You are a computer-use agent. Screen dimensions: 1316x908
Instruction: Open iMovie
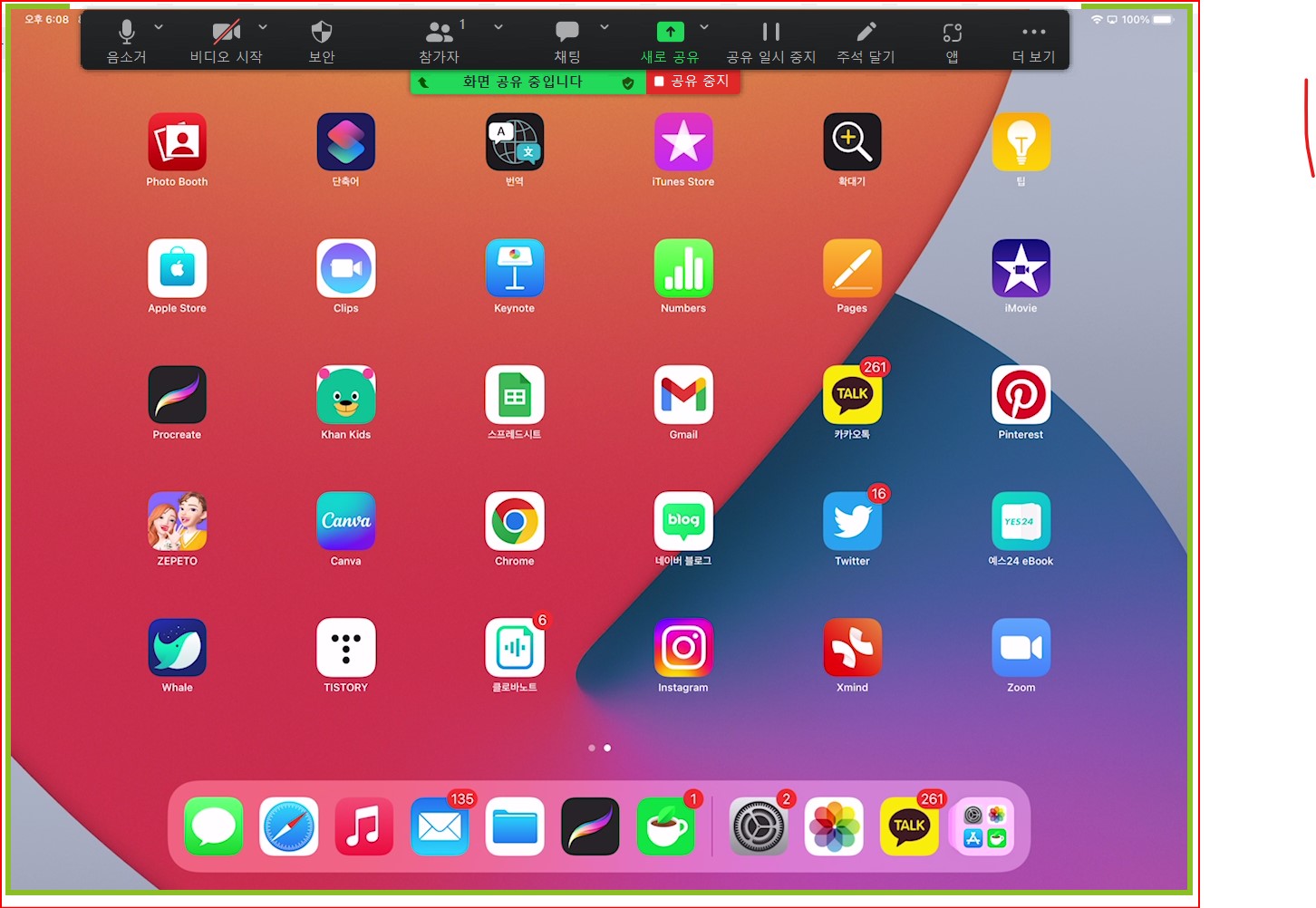pos(1021,268)
